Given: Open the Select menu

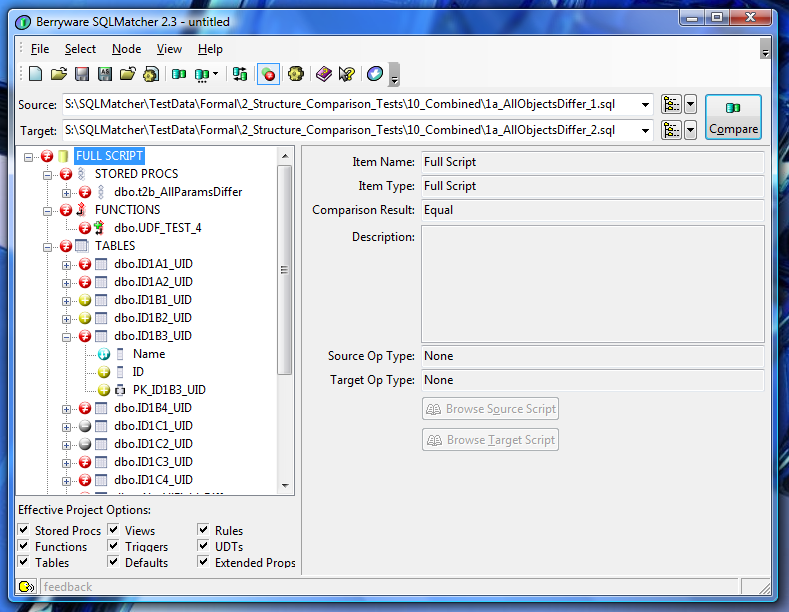Looking at the screenshot, I should 80,49.
